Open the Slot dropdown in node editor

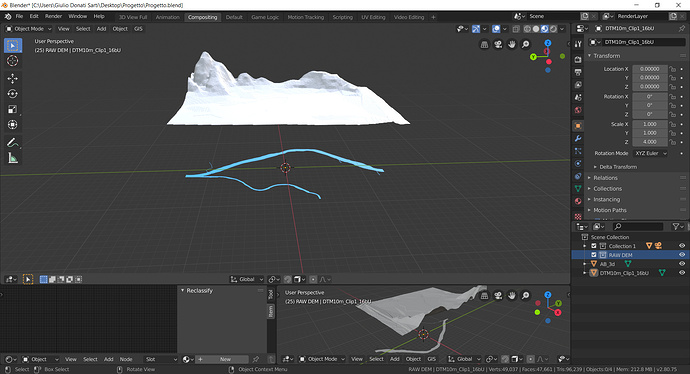coord(161,359)
